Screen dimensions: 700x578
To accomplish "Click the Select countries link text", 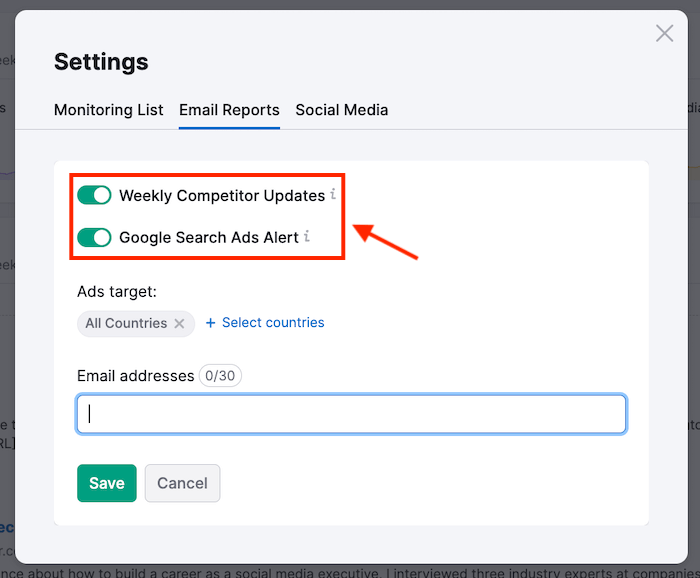I will tap(273, 323).
